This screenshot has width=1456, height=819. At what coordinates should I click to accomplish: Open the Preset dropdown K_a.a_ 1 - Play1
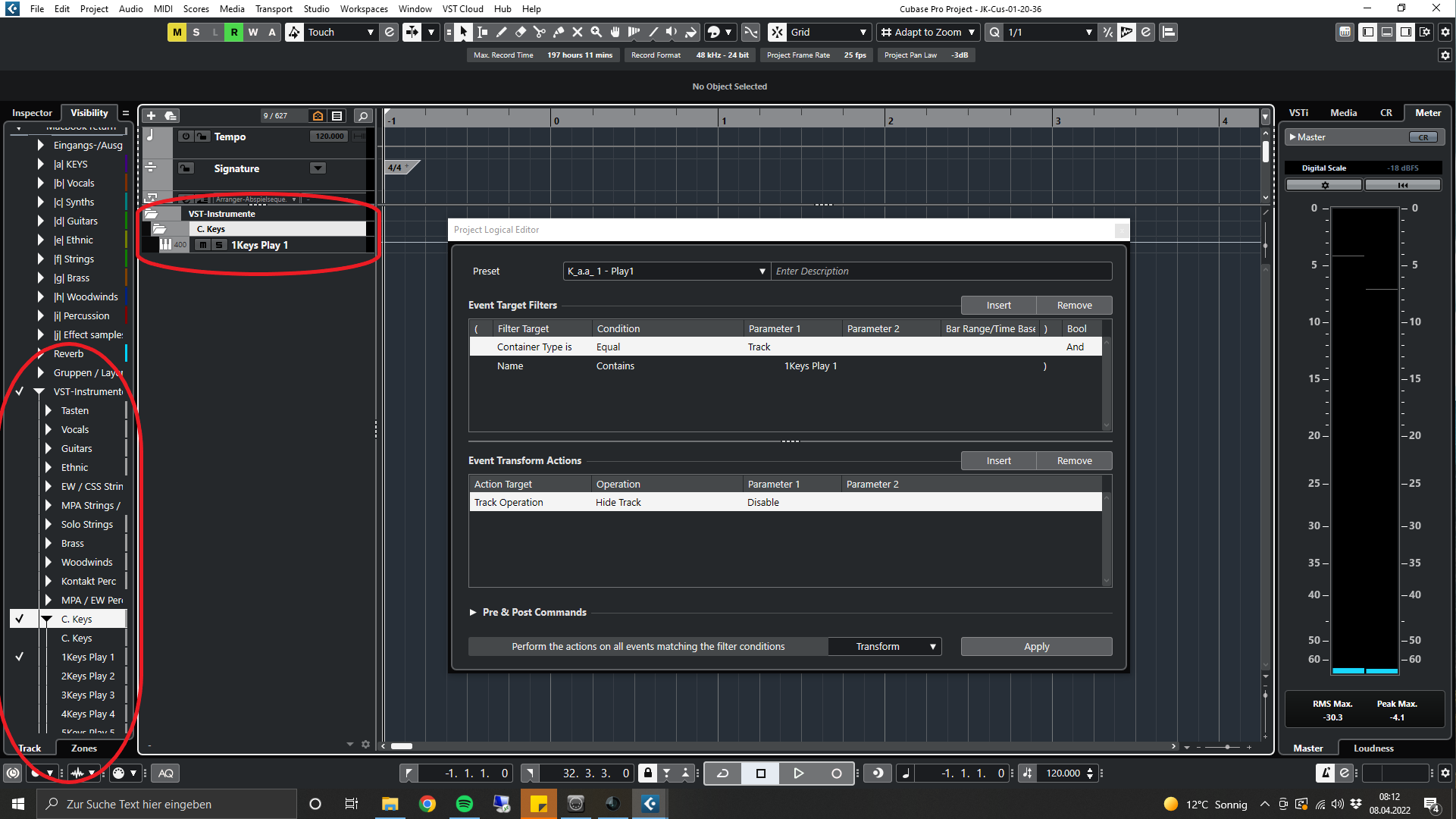(665, 271)
